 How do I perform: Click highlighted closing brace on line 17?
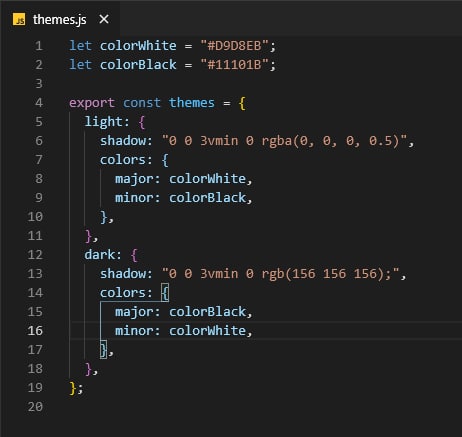pyautogui.click(x=104, y=350)
